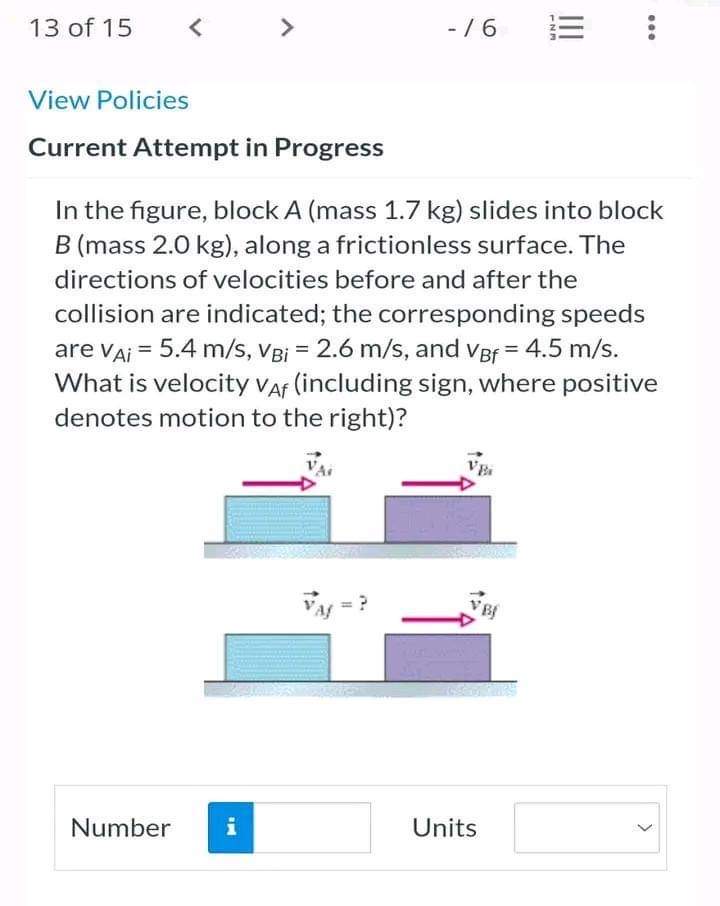Select the right chevron navigation icon
This screenshot has height=906, width=720.
(285, 27)
